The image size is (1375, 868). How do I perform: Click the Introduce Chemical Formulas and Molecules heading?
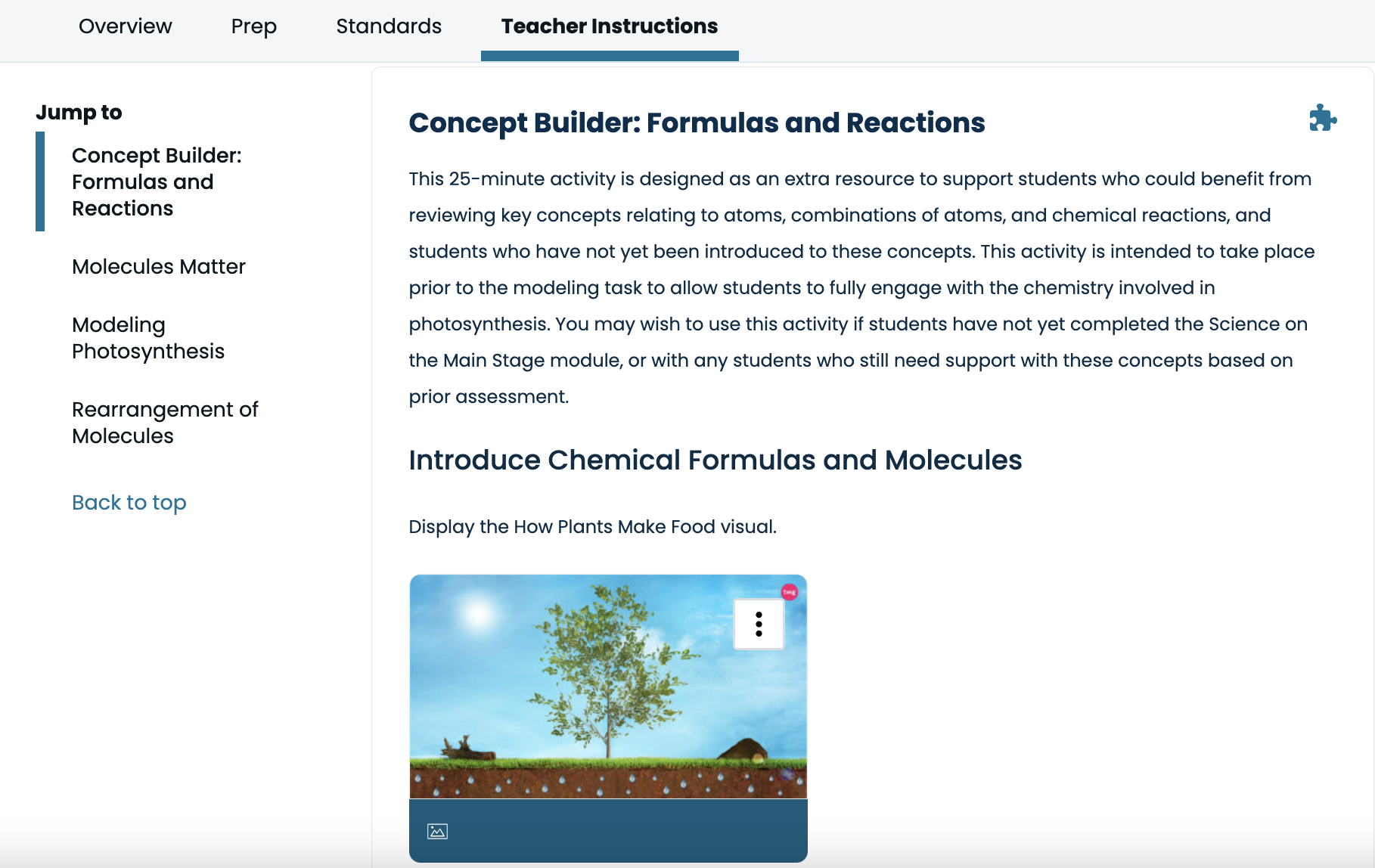[x=715, y=460]
